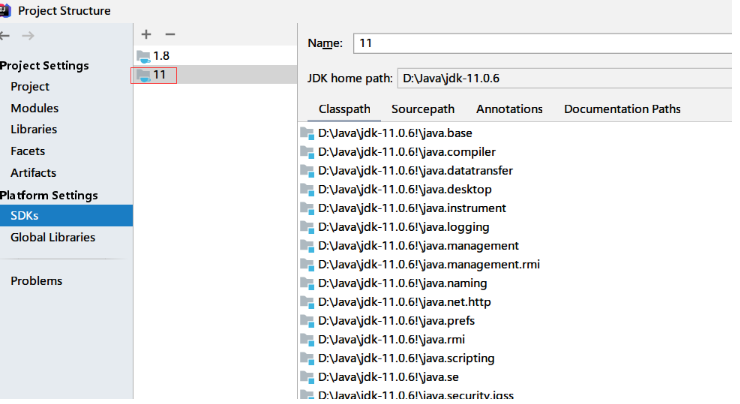The height and width of the screenshot is (404, 740).
Task: Select the java.logging classpath row
Action: (x=516, y=227)
